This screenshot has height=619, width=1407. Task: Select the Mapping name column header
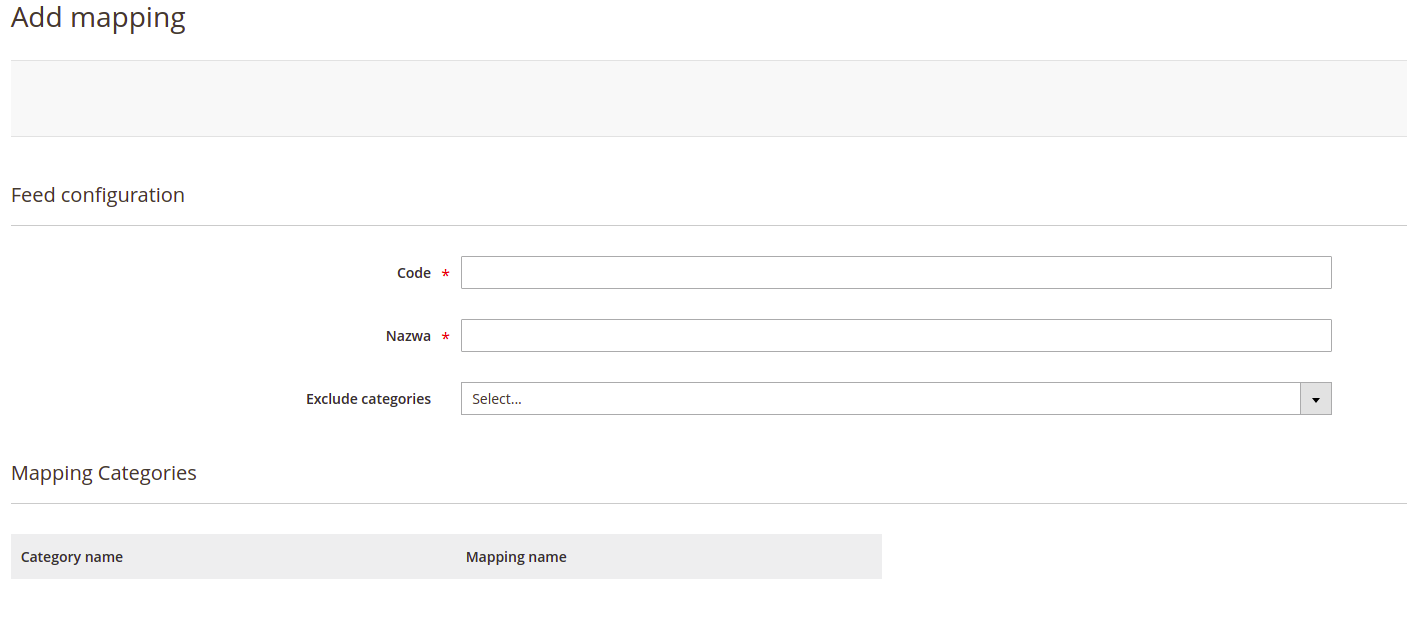point(516,557)
